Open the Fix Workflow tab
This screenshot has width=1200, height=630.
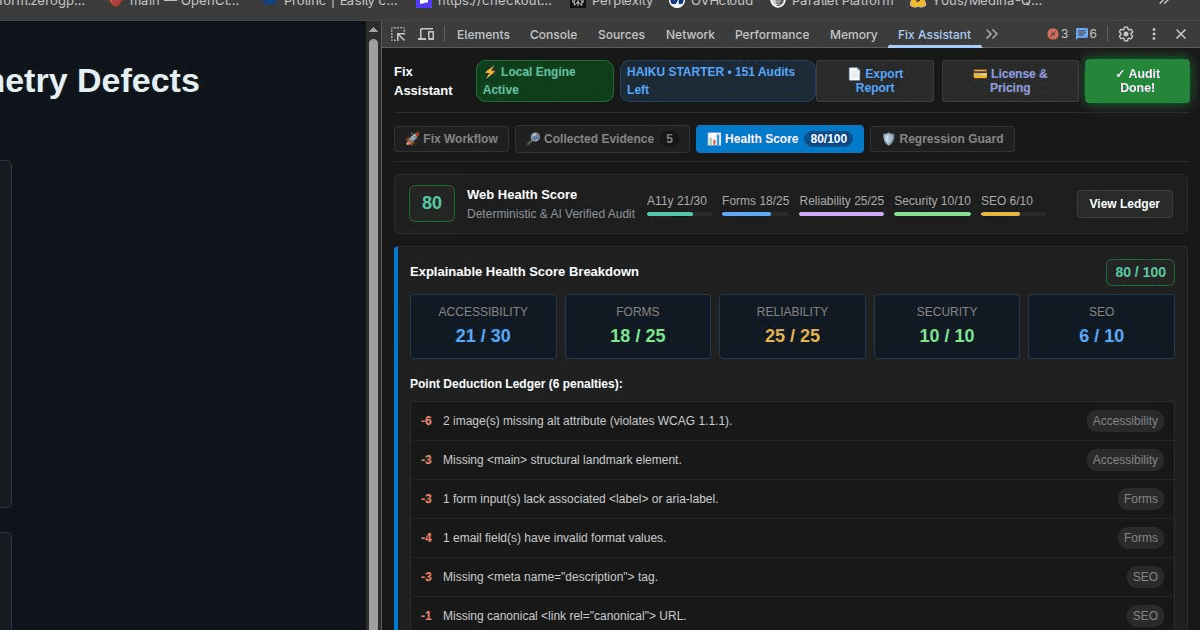pyautogui.click(x=452, y=139)
